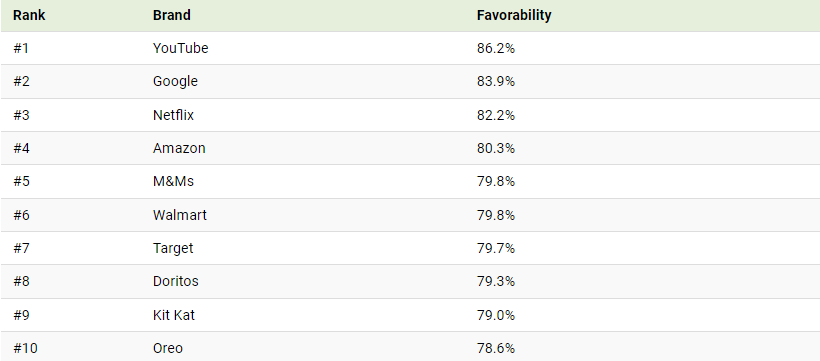Click the Doritos brand name
The width and height of the screenshot is (820, 361).
[176, 281]
